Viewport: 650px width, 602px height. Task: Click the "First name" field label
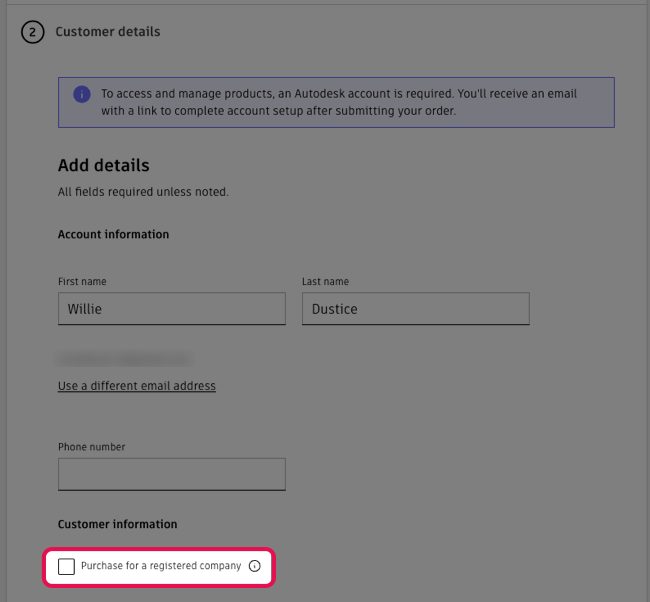tap(82, 282)
